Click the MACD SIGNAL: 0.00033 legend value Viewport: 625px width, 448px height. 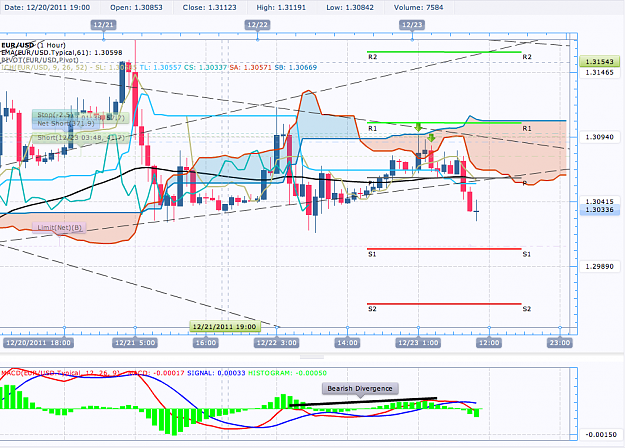click(216, 373)
